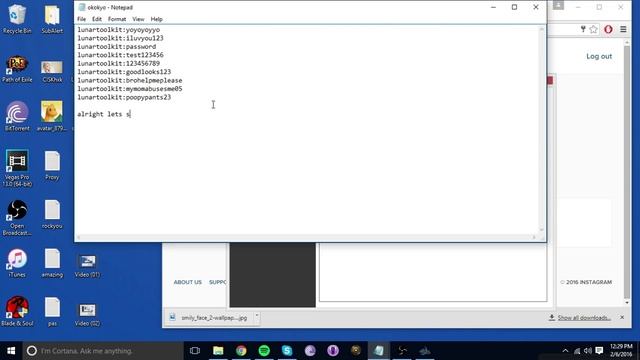Click the Opera extension icon in browser
Screen dimensions: 640x360
(608, 29)
